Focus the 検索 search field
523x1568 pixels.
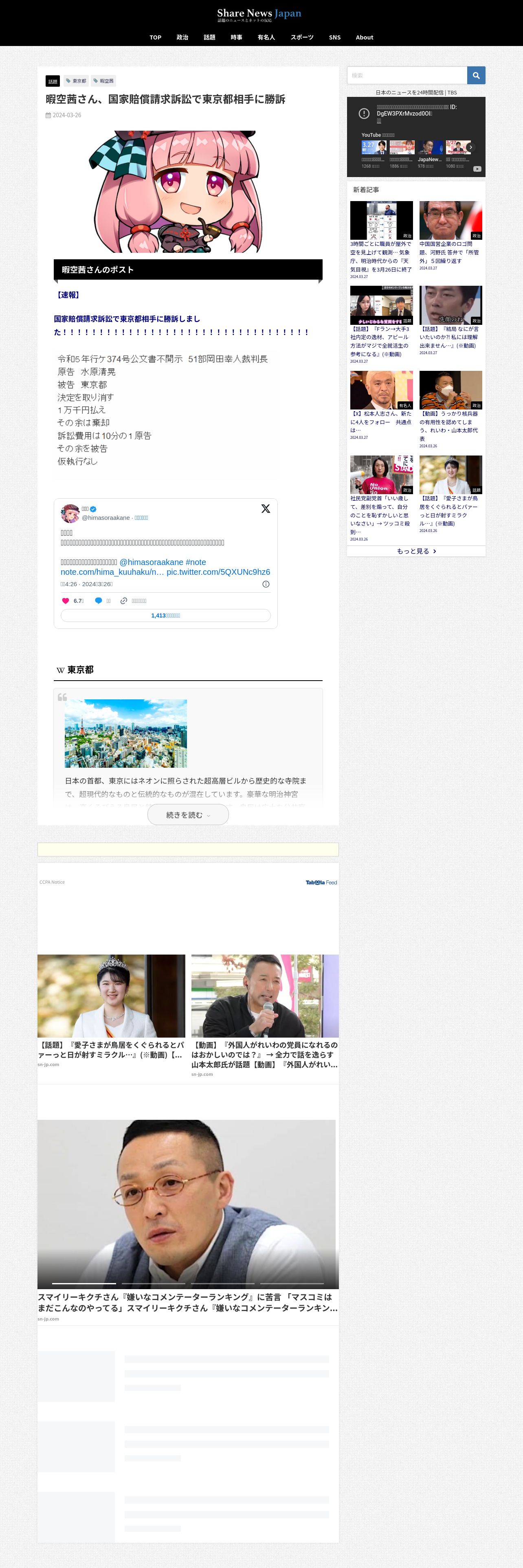[407, 75]
